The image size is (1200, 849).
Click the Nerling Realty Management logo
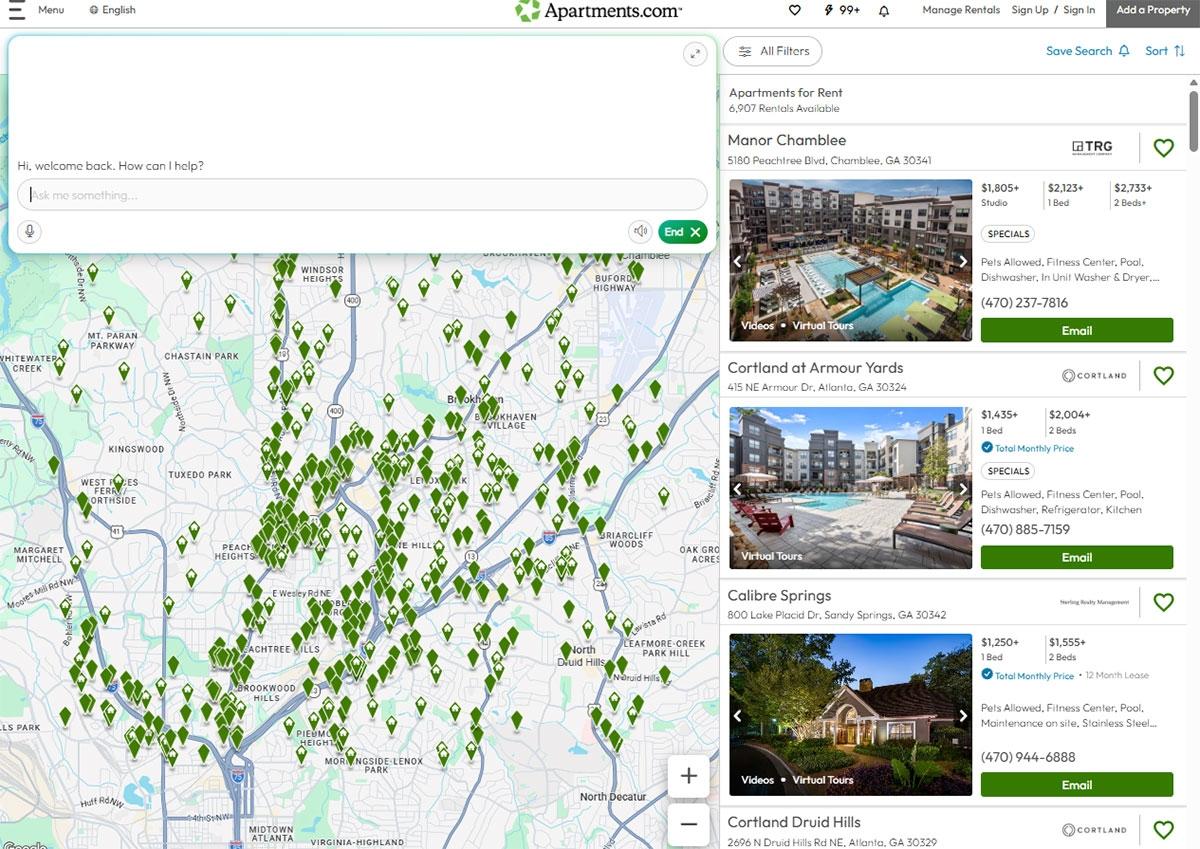1094,602
